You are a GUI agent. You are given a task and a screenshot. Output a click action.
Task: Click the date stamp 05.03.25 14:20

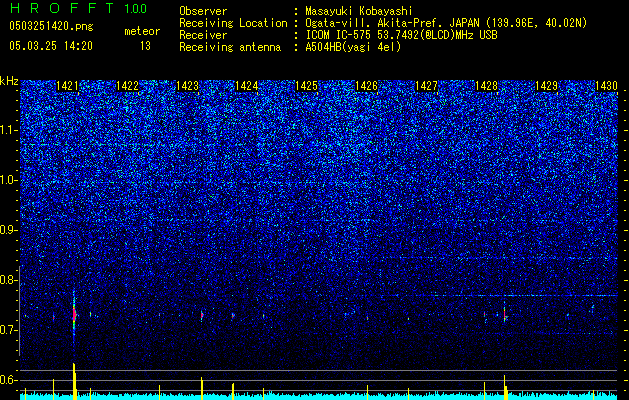click(x=51, y=46)
